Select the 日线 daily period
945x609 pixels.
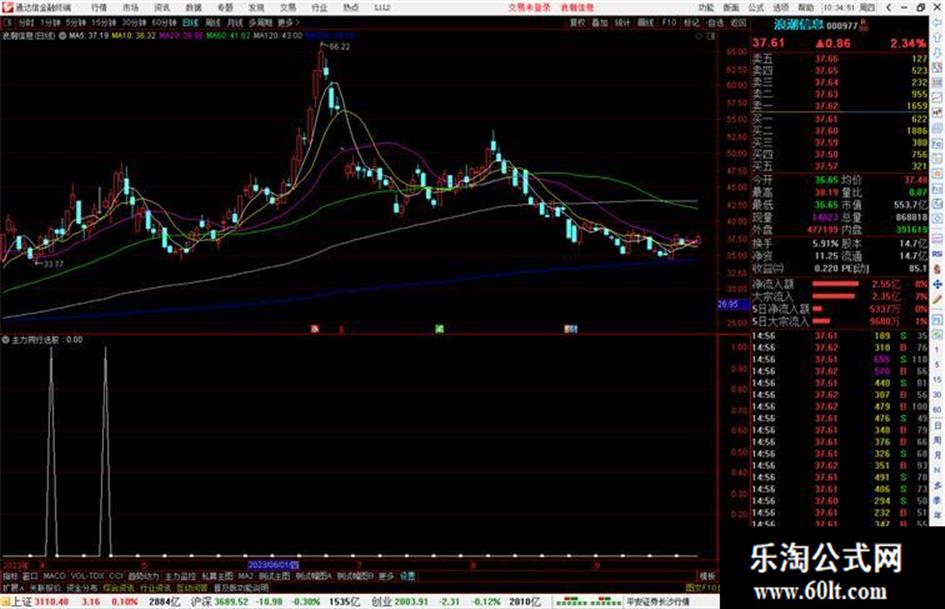(190, 23)
